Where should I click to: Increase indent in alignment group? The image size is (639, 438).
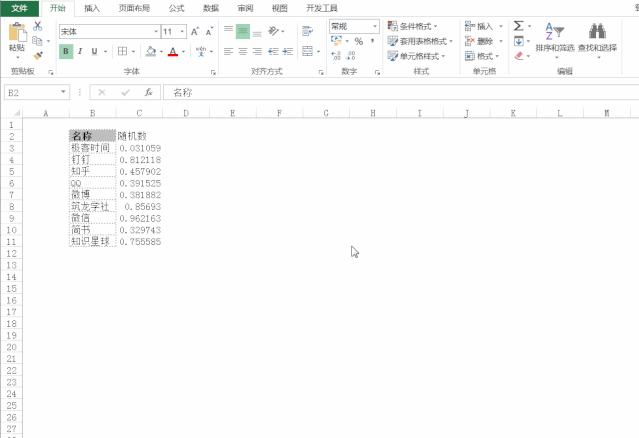point(288,51)
